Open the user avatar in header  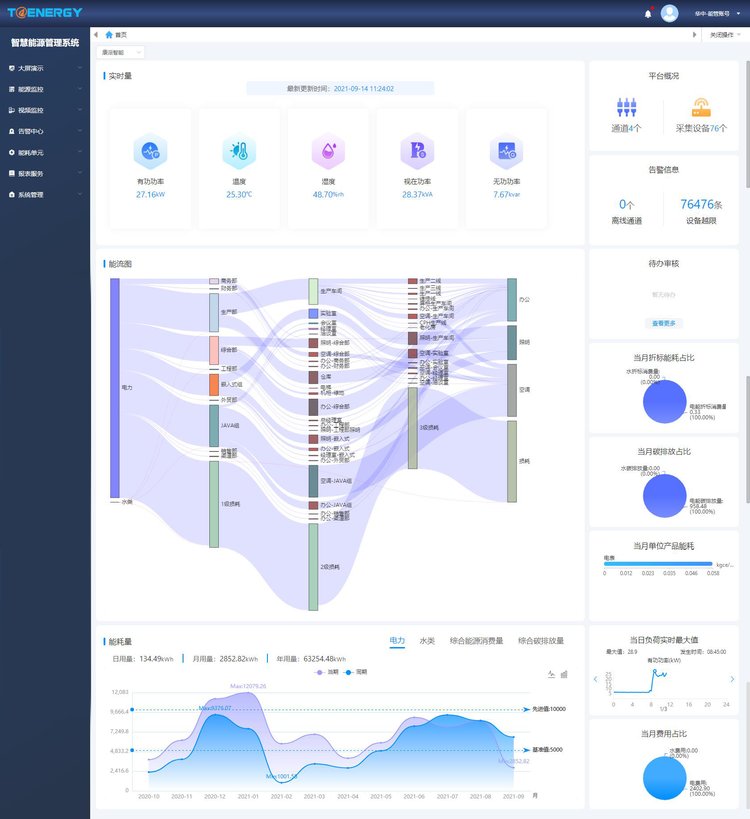[x=670, y=13]
